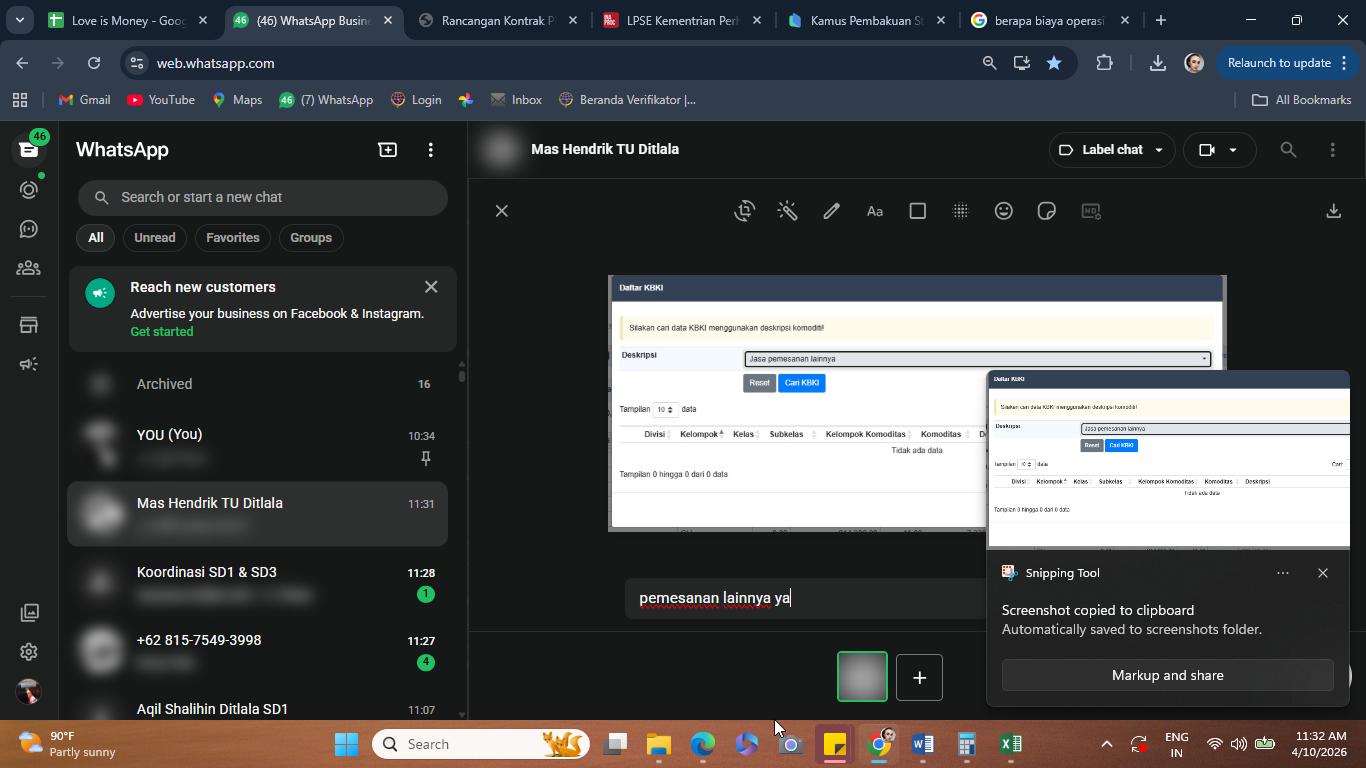Open Channels icon in sidebar
The height and width of the screenshot is (768, 1366).
click(x=29, y=229)
